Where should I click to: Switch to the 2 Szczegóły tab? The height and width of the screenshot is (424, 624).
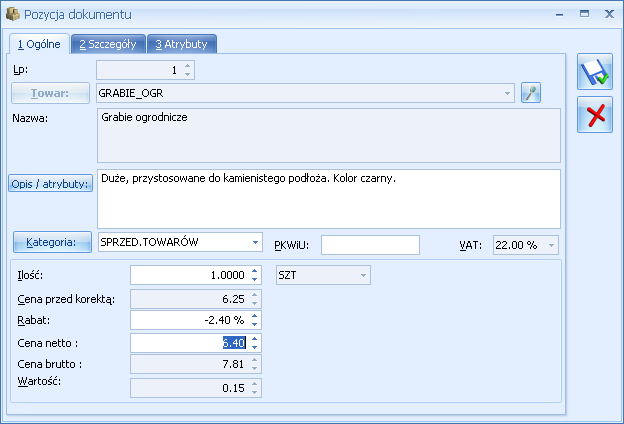click(x=108, y=44)
